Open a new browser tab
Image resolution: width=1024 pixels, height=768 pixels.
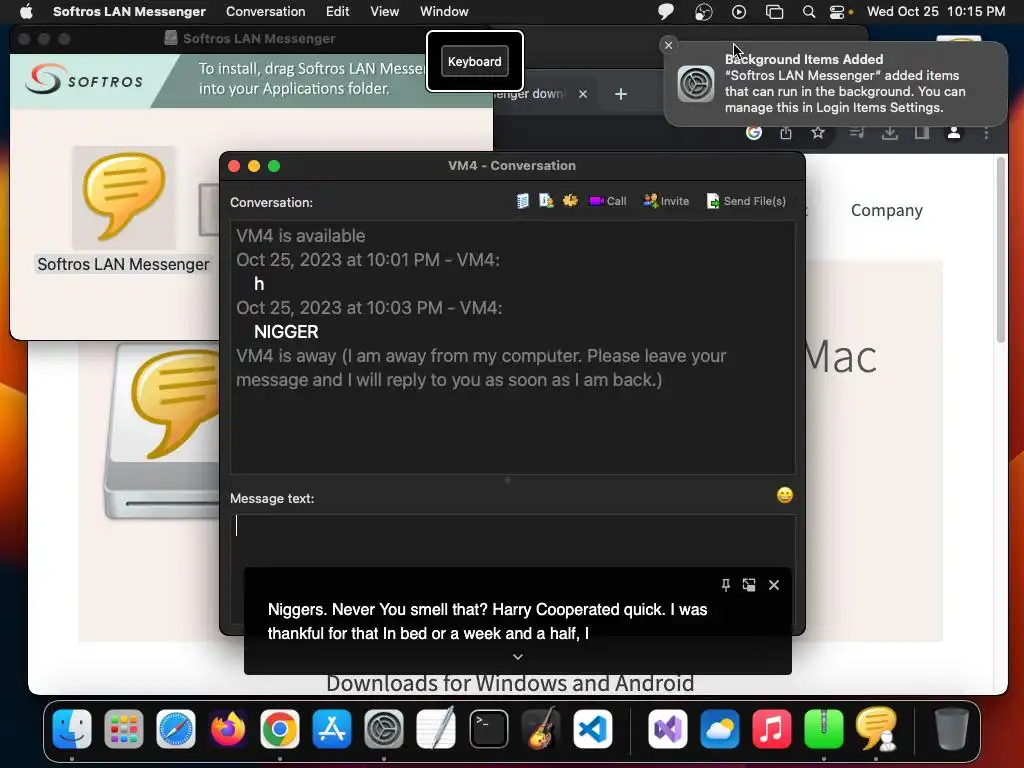[x=621, y=94]
